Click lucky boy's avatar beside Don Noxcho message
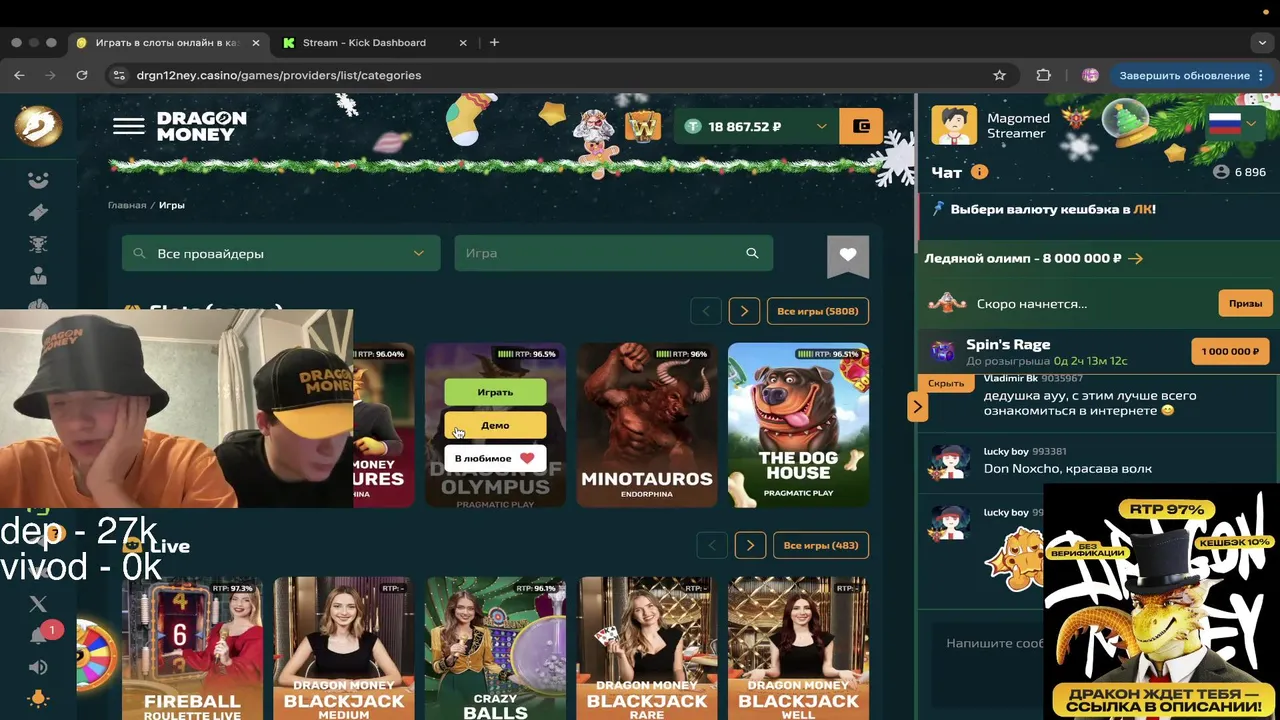 tap(949, 461)
